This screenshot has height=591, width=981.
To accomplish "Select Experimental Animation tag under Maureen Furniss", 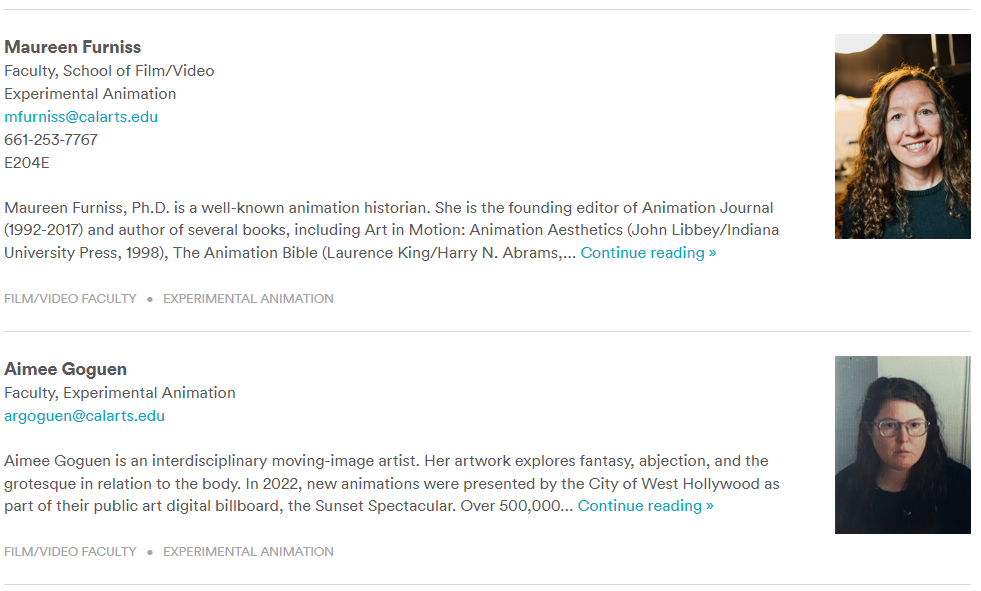I will click(x=248, y=299).
